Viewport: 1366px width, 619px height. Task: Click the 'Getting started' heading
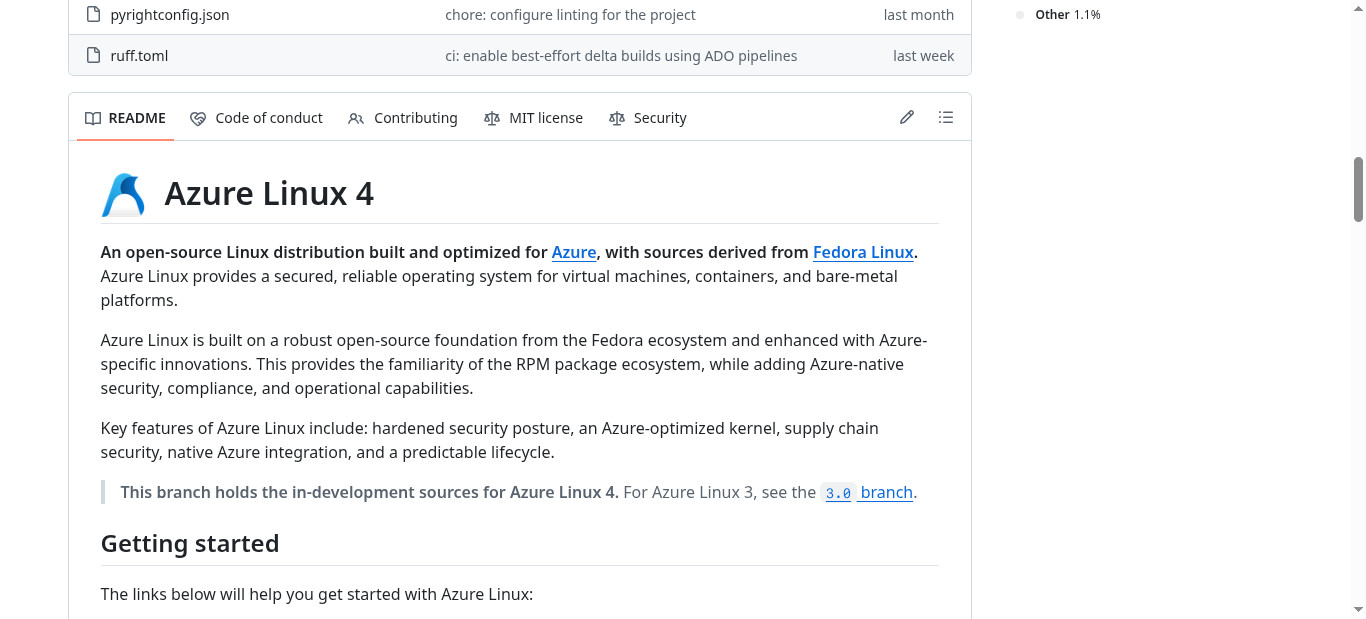coord(190,544)
